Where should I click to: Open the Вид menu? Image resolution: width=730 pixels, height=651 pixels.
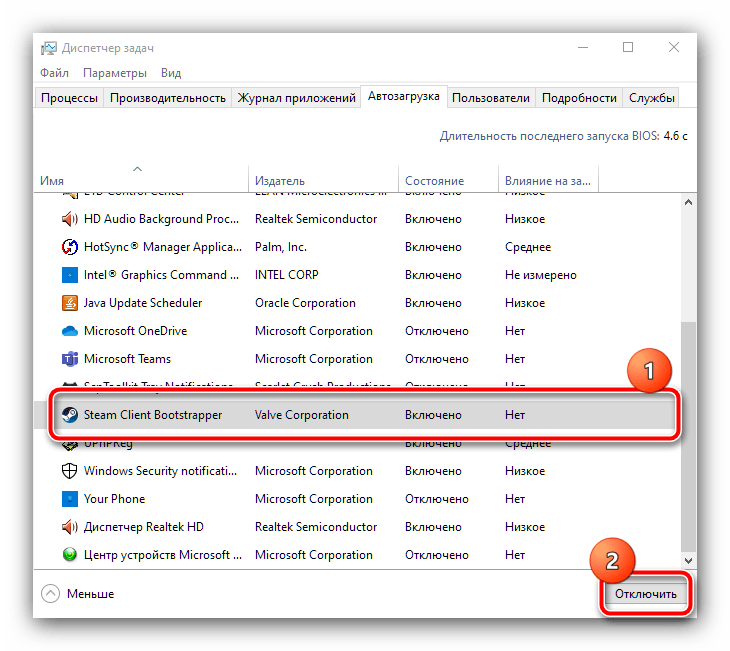coord(171,73)
